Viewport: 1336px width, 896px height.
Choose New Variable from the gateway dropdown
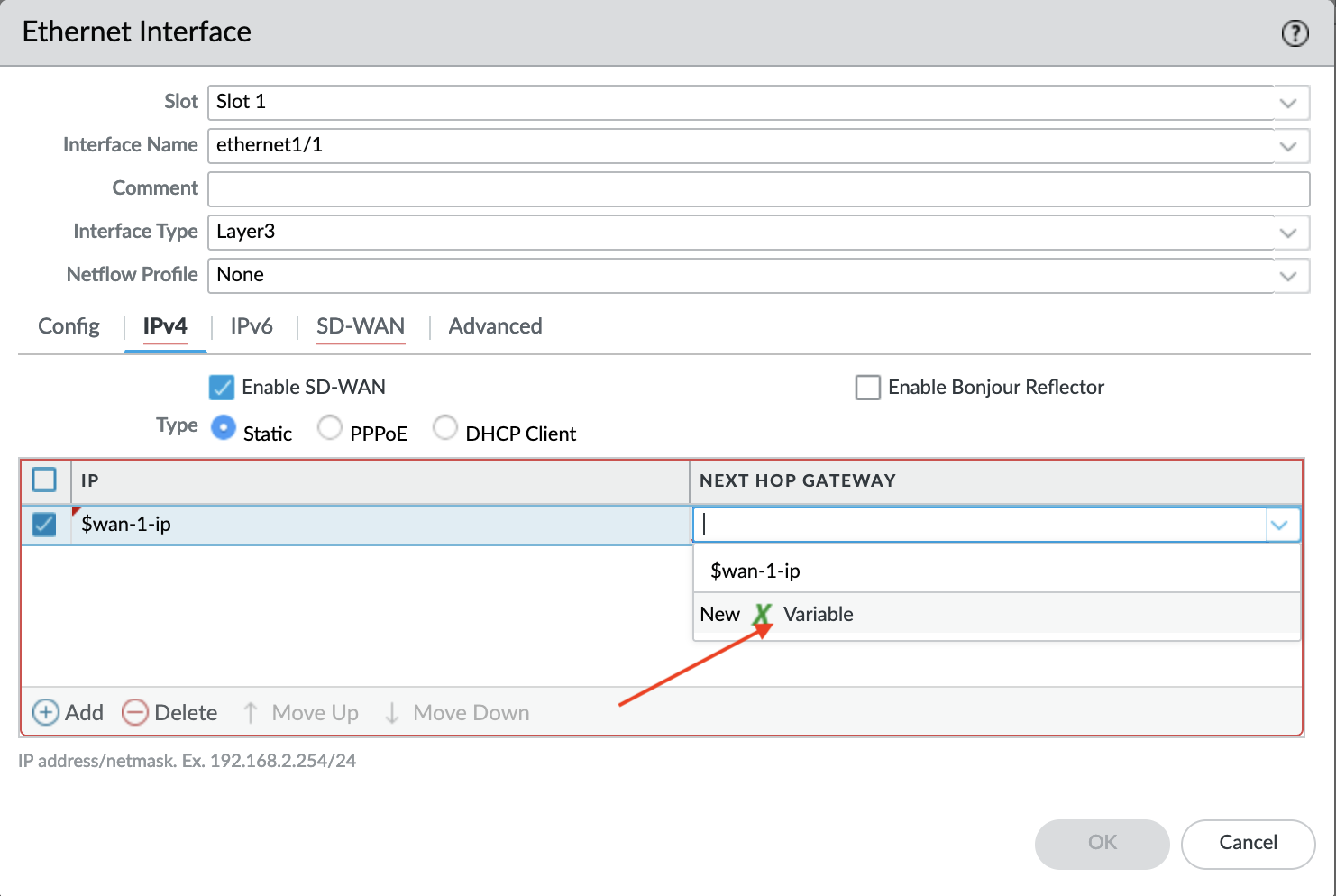tap(996, 615)
